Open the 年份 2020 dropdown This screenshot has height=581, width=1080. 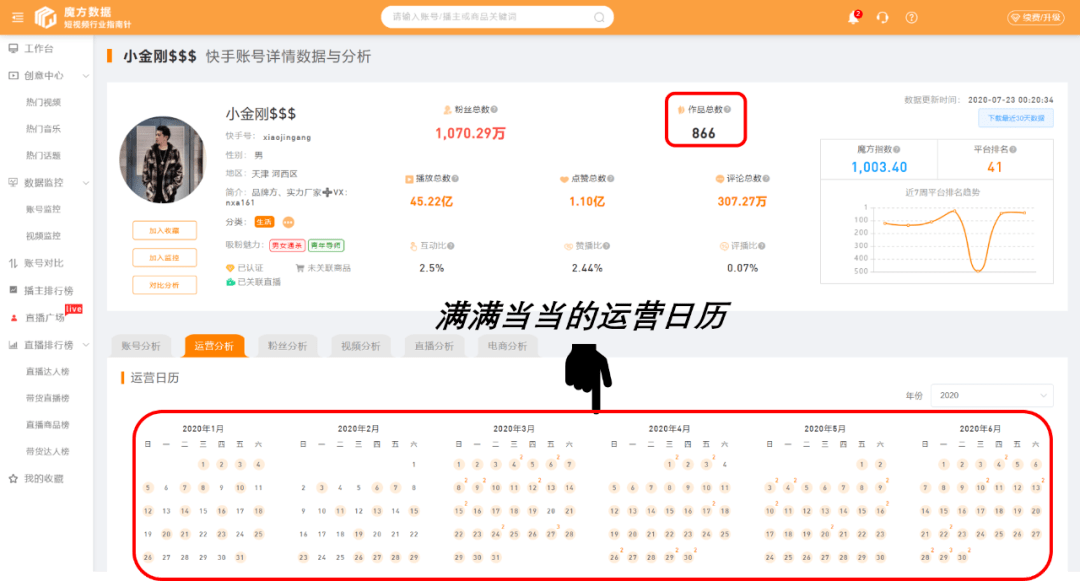992,395
